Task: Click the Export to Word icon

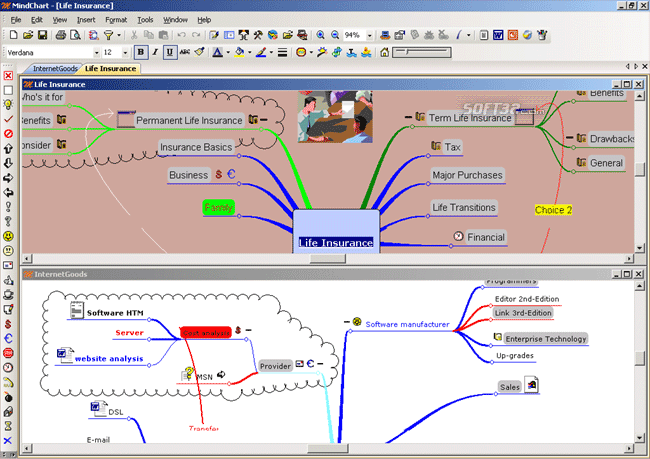Action: (x=498, y=35)
